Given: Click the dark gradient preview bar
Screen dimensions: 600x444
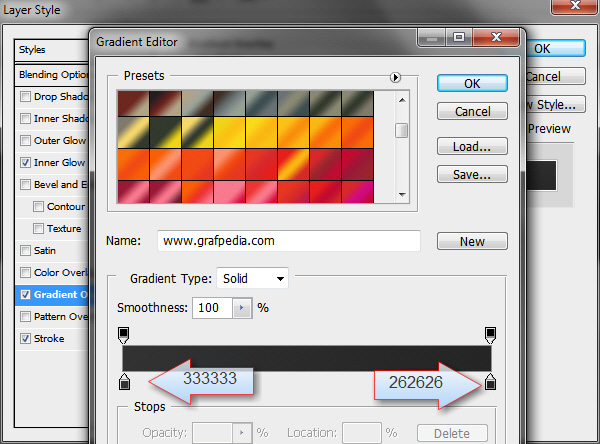Looking at the screenshot, I should click(x=307, y=358).
